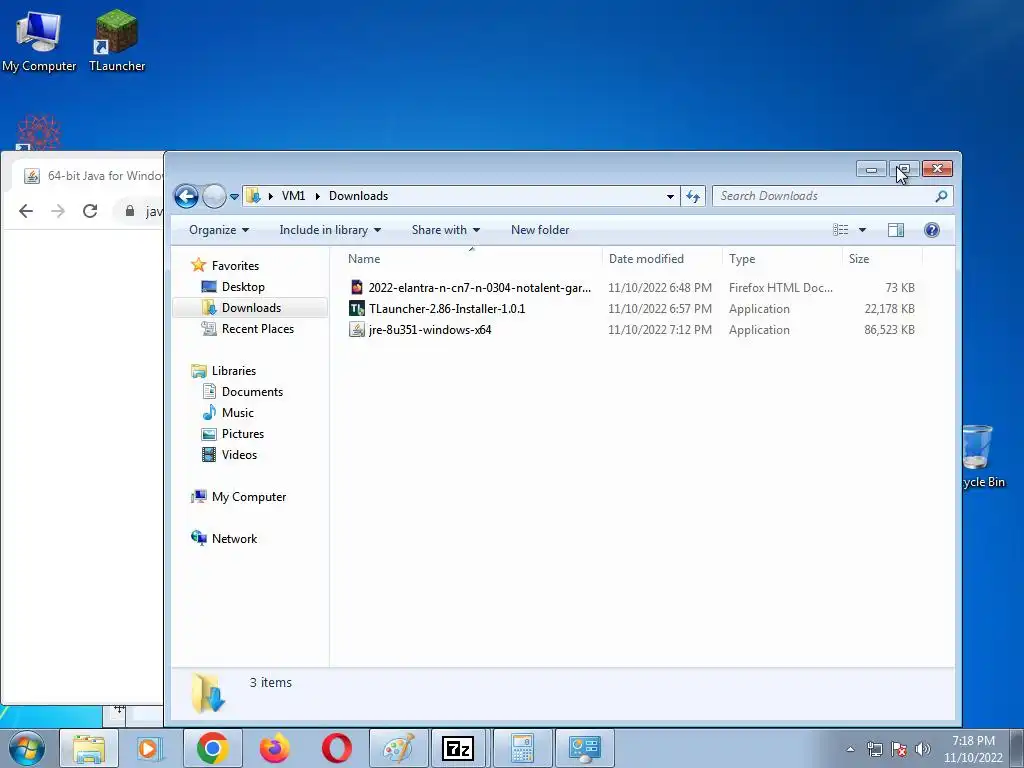Open Downloads under Favorites
1024x768 pixels.
tap(251, 308)
